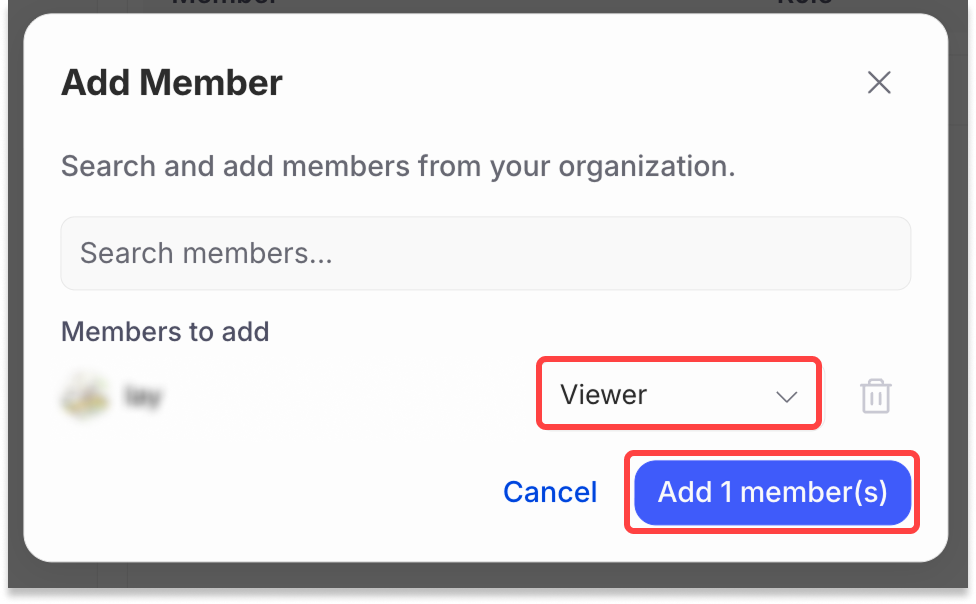This screenshot has height=604, width=976.
Task: Click the blurred member name
Action: 142,396
